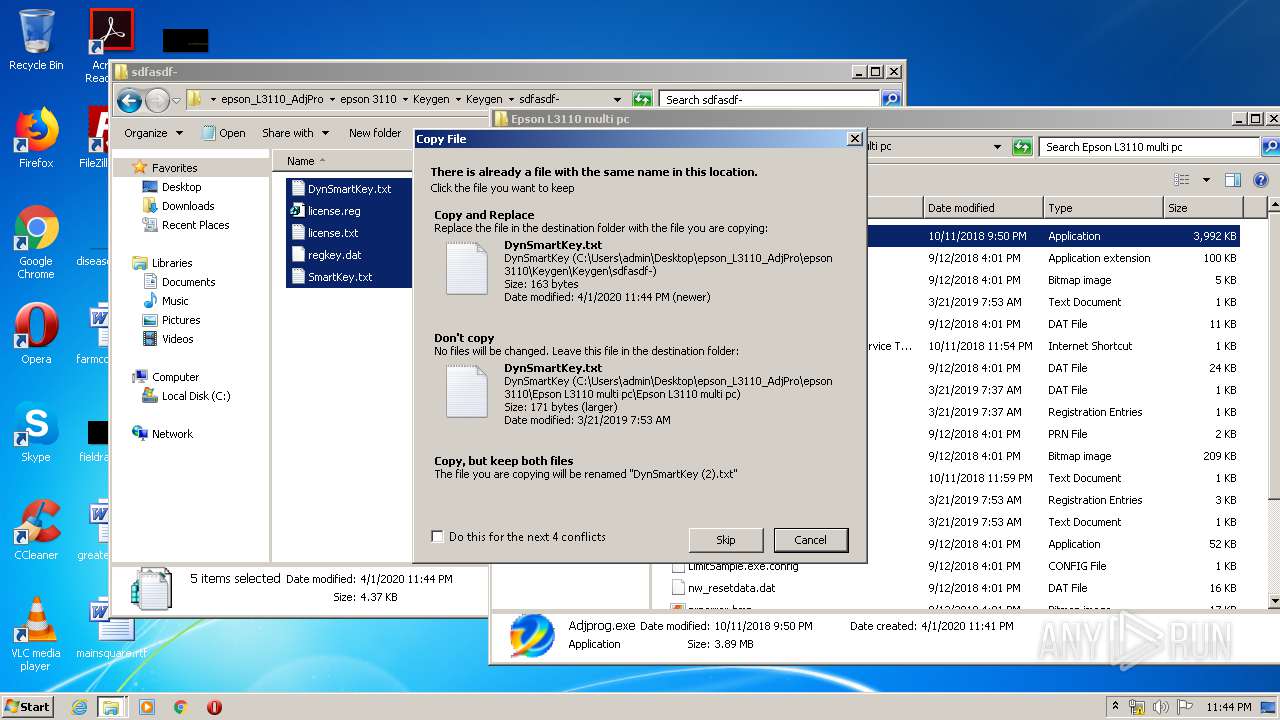
Task: Open change view dropdown in Epson window
Action: click(x=1206, y=180)
